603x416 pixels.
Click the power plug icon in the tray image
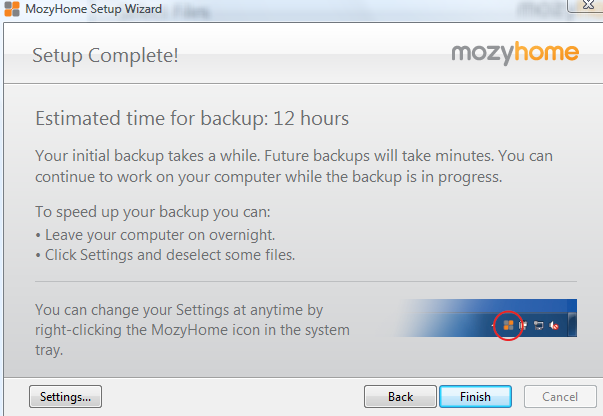click(x=523, y=326)
